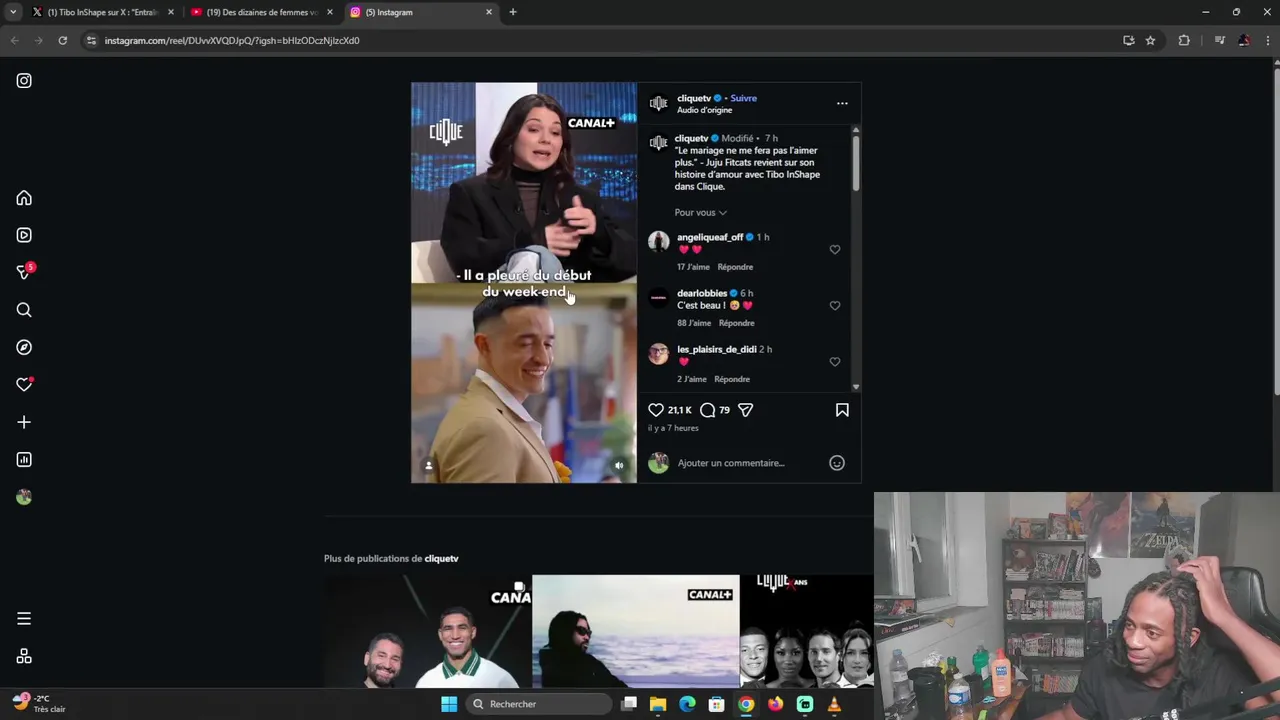This screenshot has height=720, width=1280.
Task: Open Dashboard chart icon in sidebar
Action: [24, 460]
